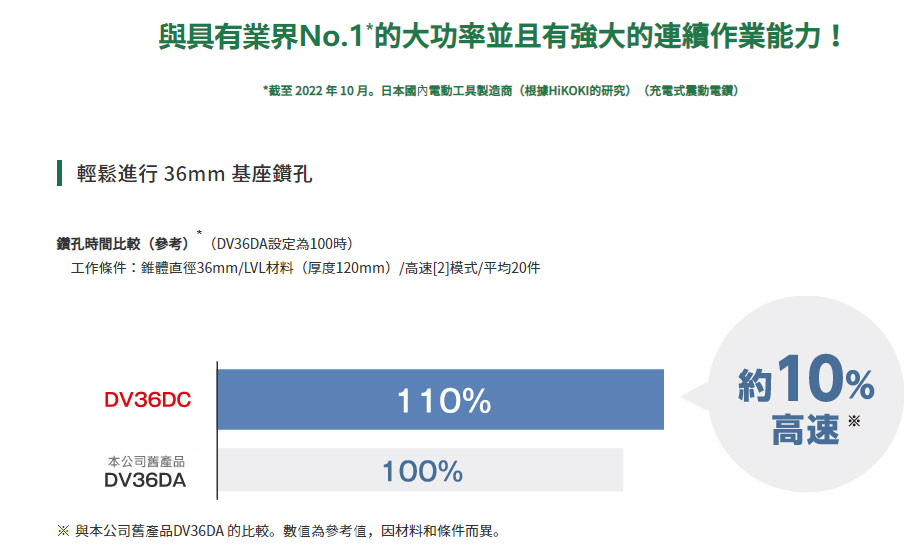Click the green bar beside the 36mm heading
The height and width of the screenshot is (557, 922).
59,173
